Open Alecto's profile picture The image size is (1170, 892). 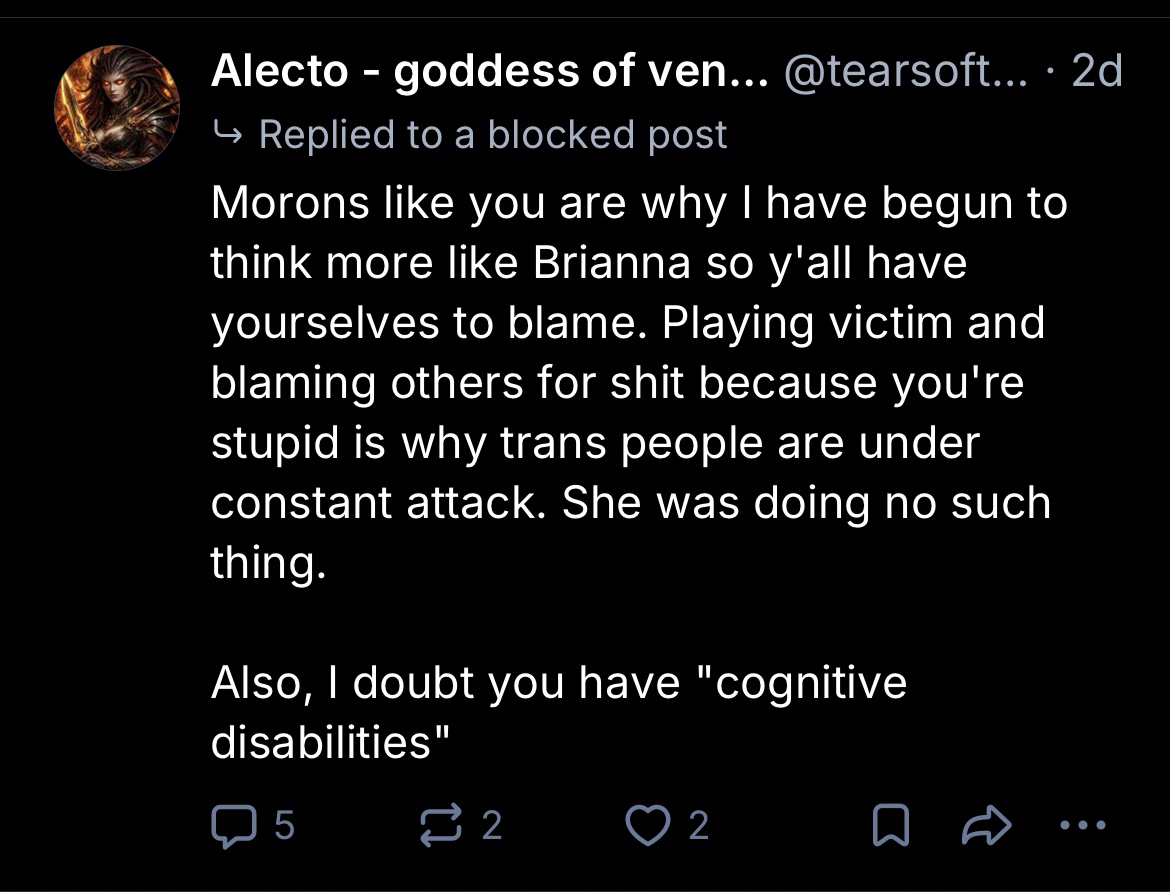[116, 107]
